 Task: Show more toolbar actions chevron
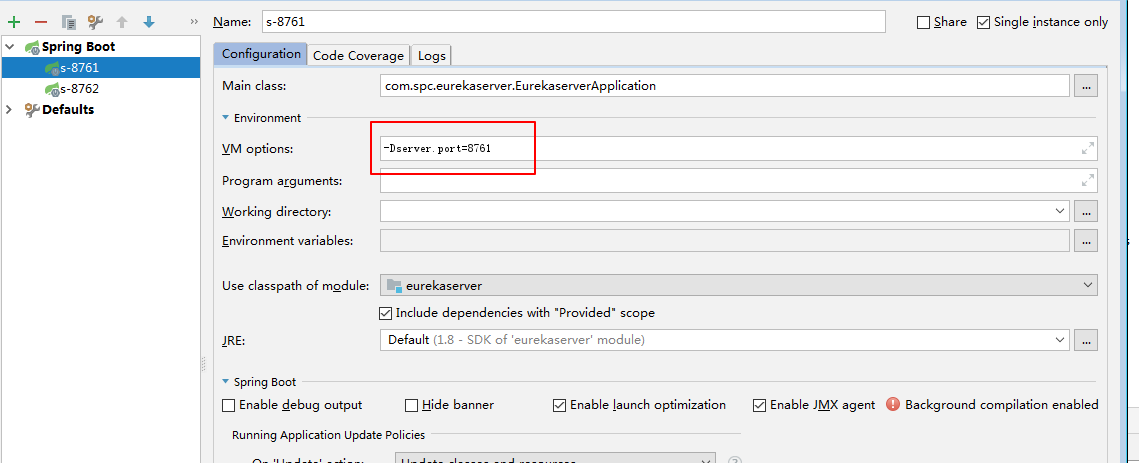pyautogui.click(x=194, y=22)
